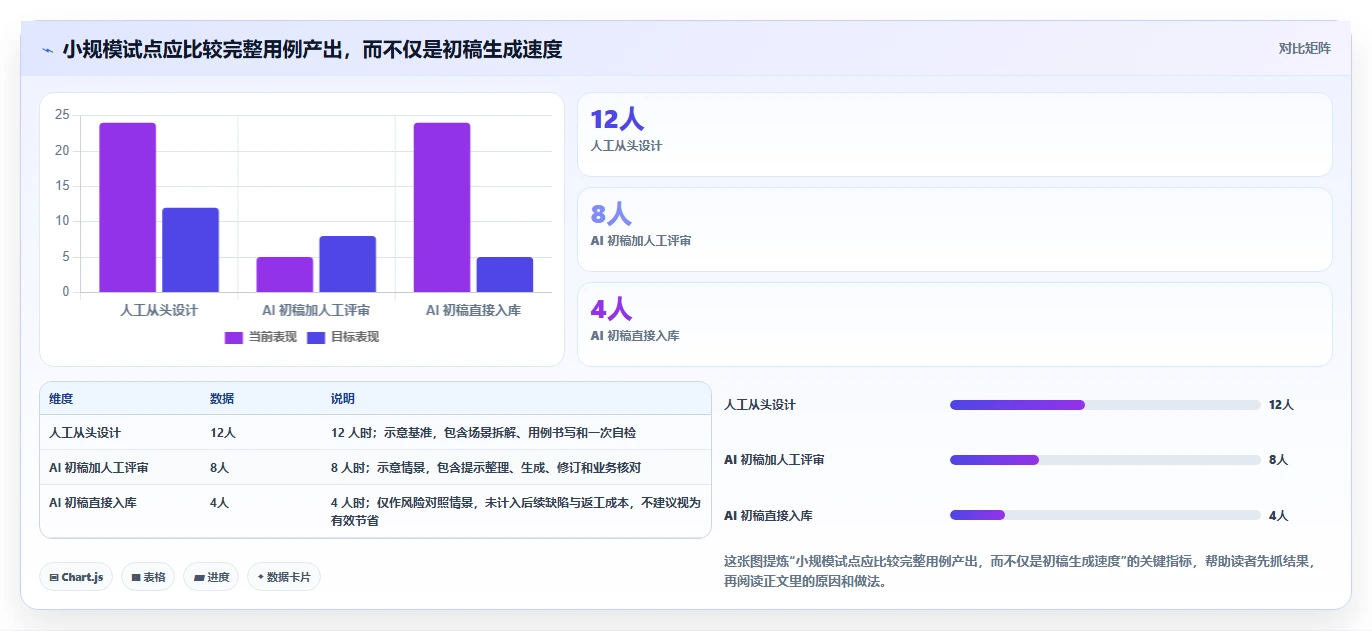This screenshot has height=631, width=1372.
Task: Click the card title about 小规模试点
Action: (312, 49)
